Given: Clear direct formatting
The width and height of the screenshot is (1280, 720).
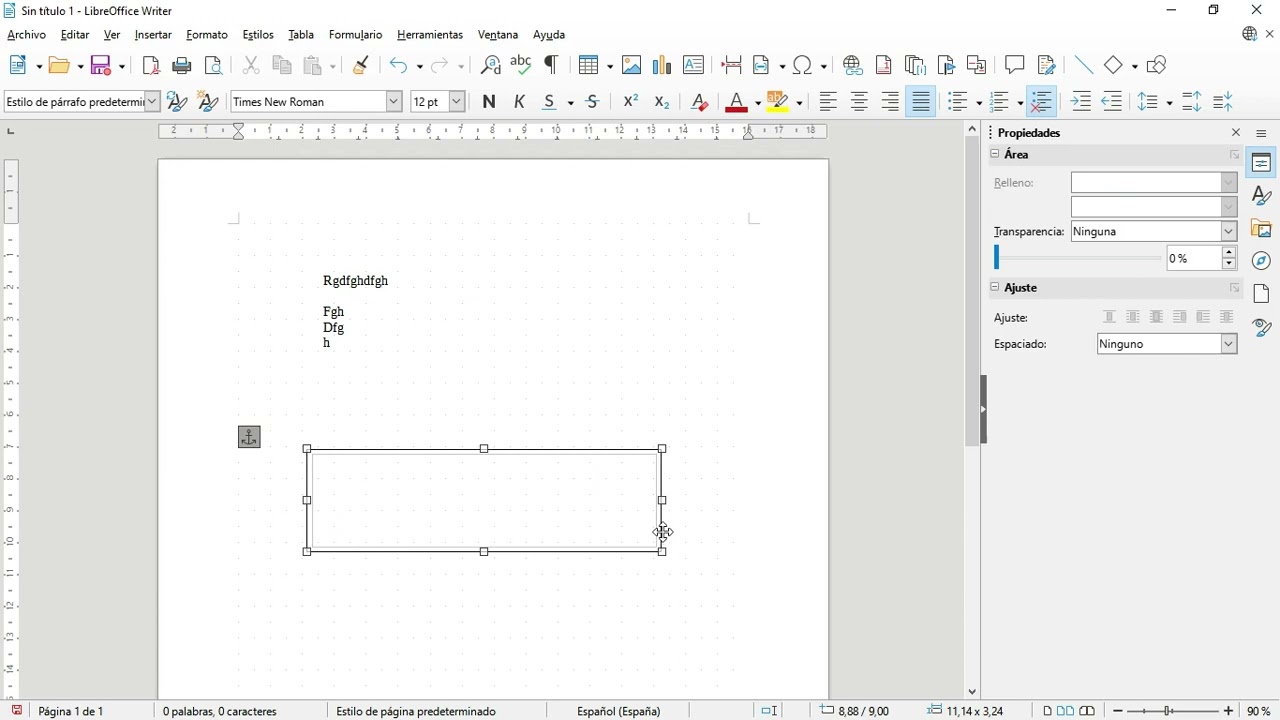Looking at the screenshot, I should pos(700,102).
